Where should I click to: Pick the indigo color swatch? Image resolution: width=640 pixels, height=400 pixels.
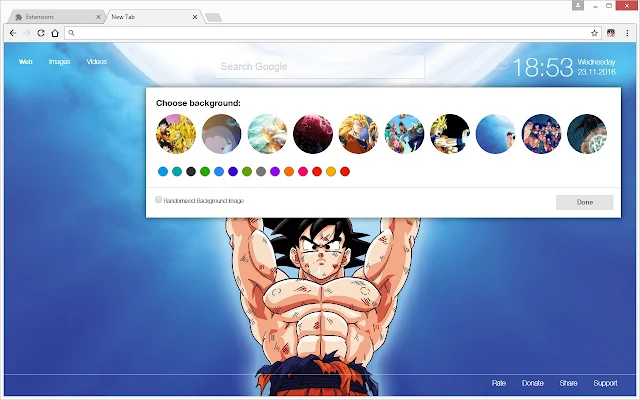coord(233,171)
